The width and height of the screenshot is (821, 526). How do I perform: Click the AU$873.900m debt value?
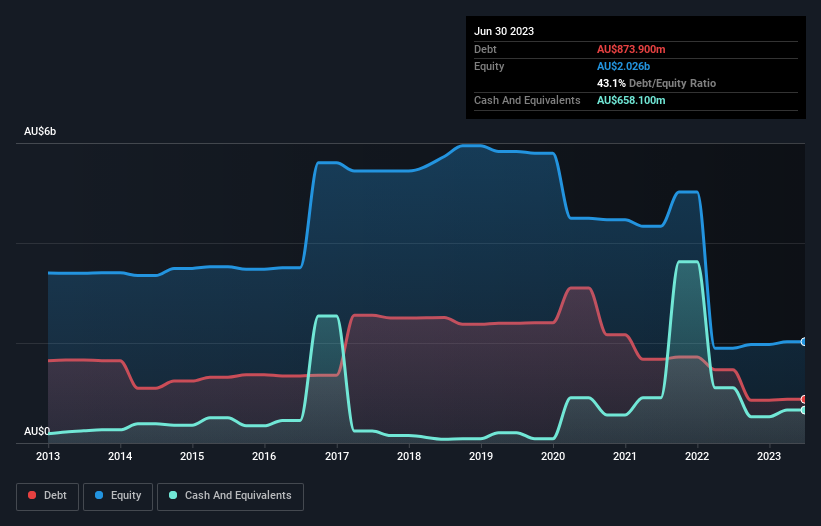click(x=631, y=49)
